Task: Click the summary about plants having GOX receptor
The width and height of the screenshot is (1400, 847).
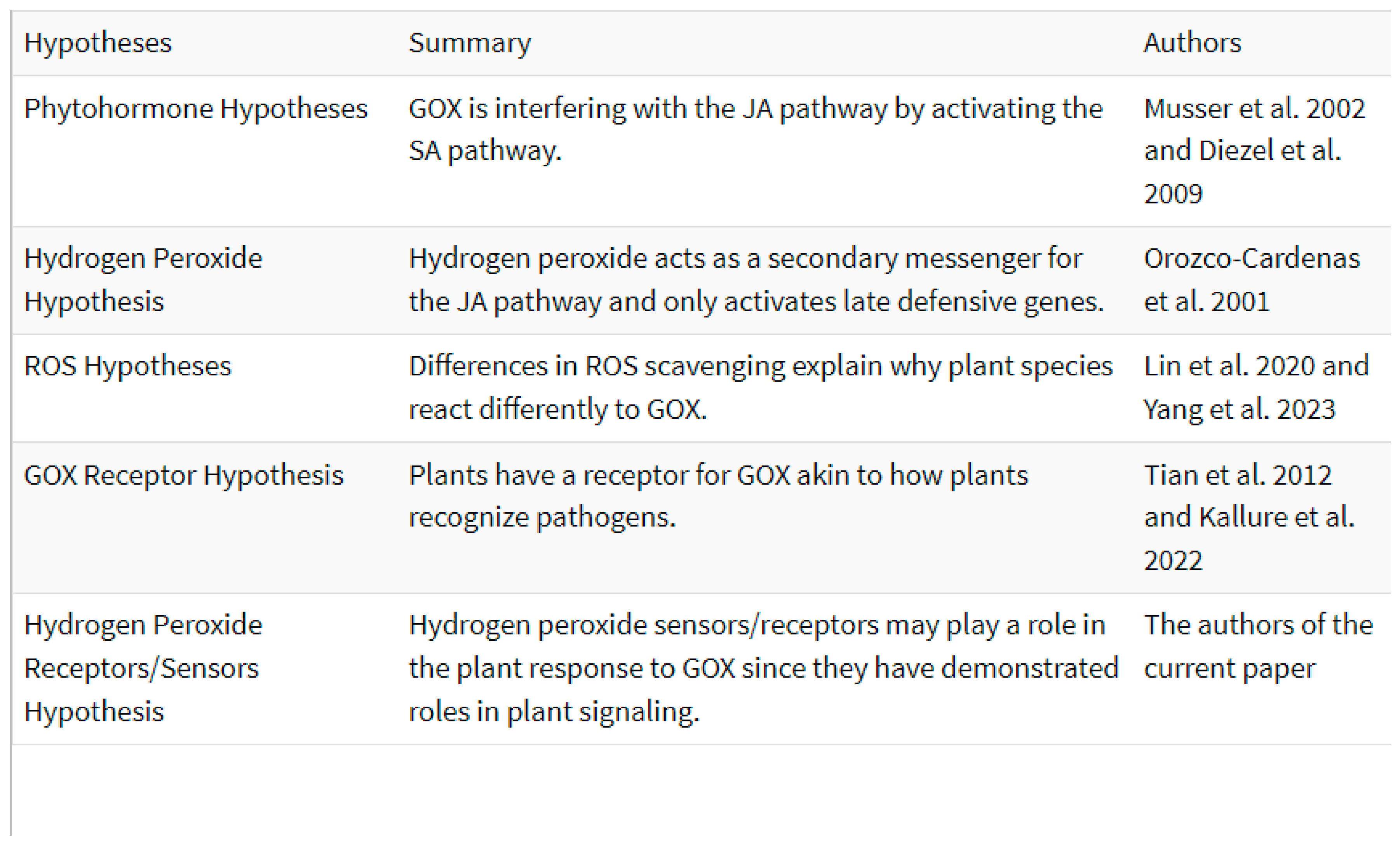Action: pyautogui.click(x=718, y=496)
